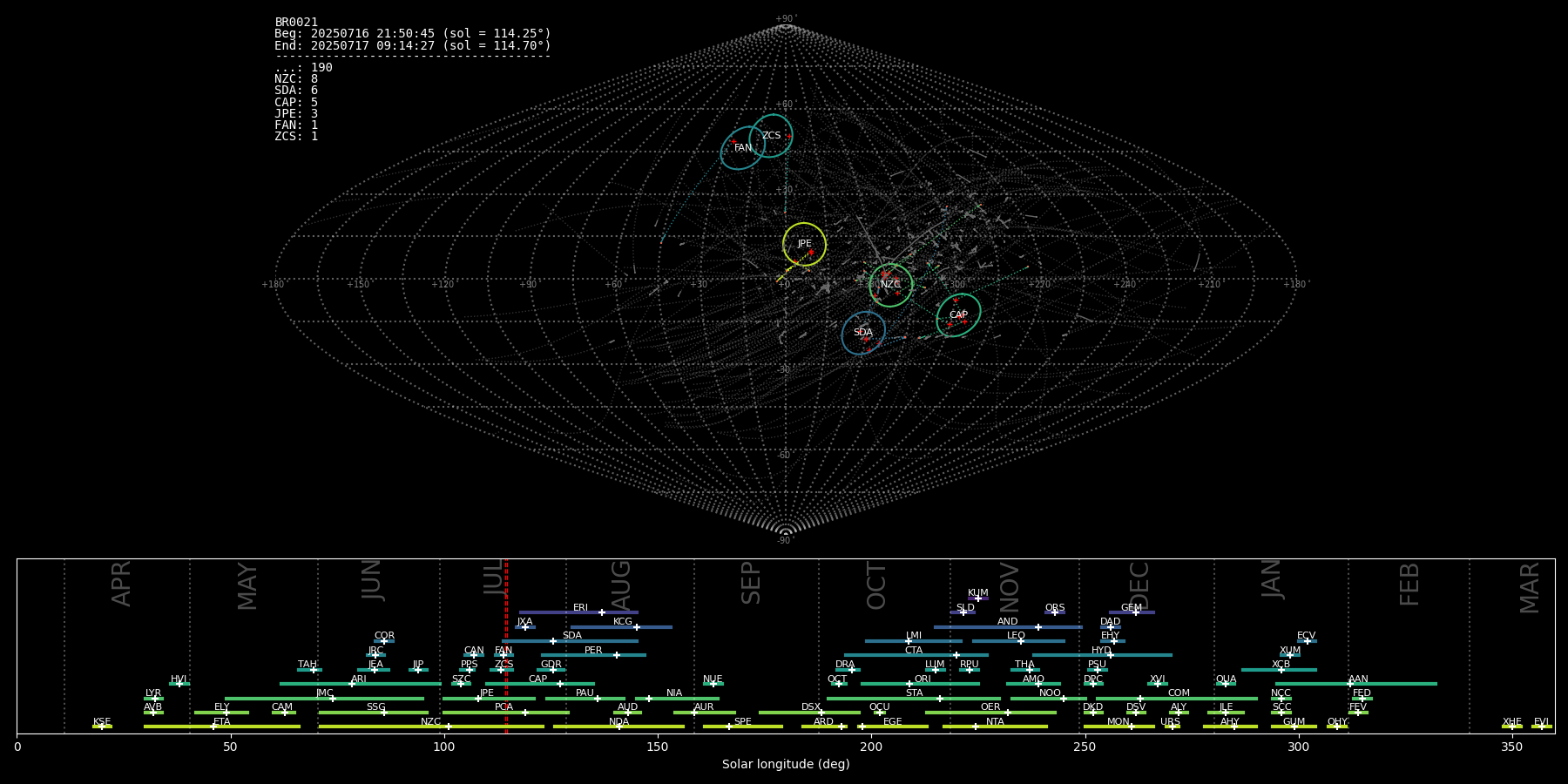This screenshot has height=784, width=1568.
Task: Click the FAN radiant circle on the sky map
Action: coord(743,148)
